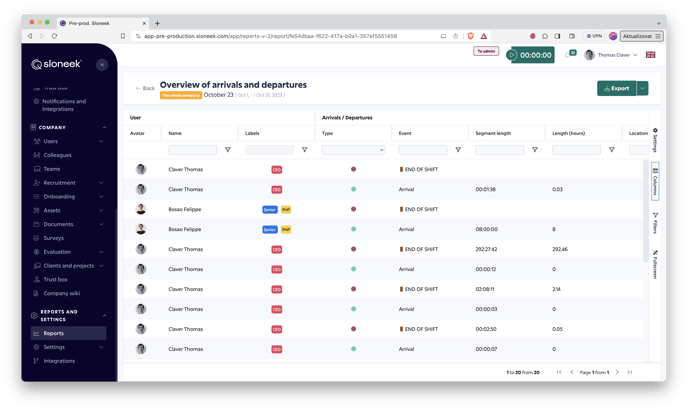
Task: Go to previous page arrow
Action: (x=572, y=372)
